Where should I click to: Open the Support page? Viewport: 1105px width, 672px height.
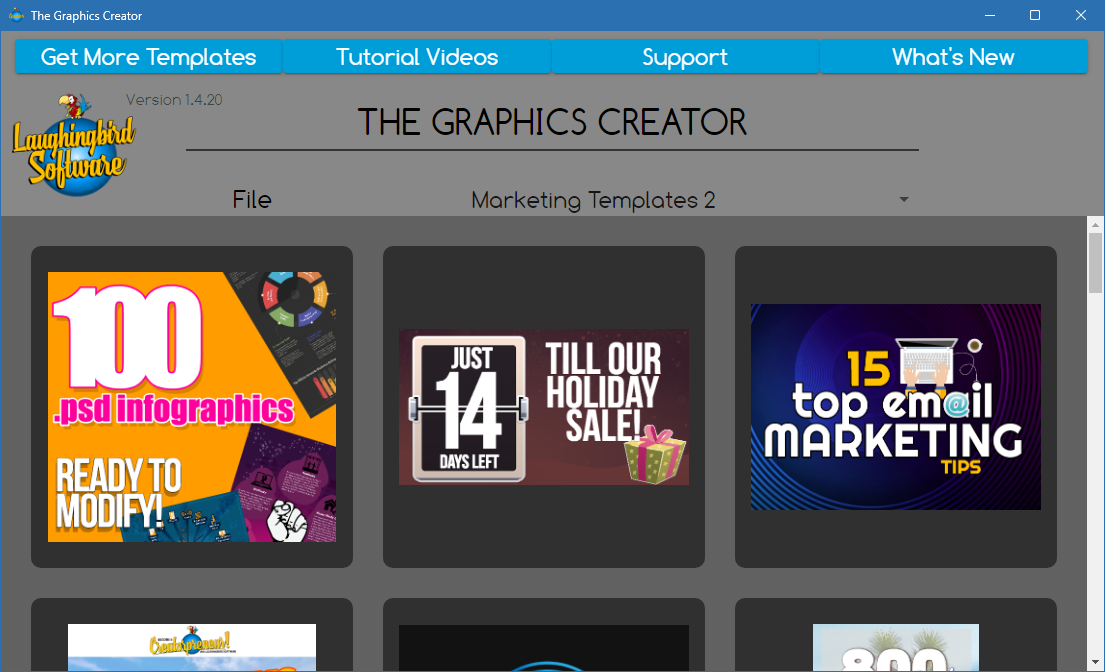pyautogui.click(x=684, y=57)
